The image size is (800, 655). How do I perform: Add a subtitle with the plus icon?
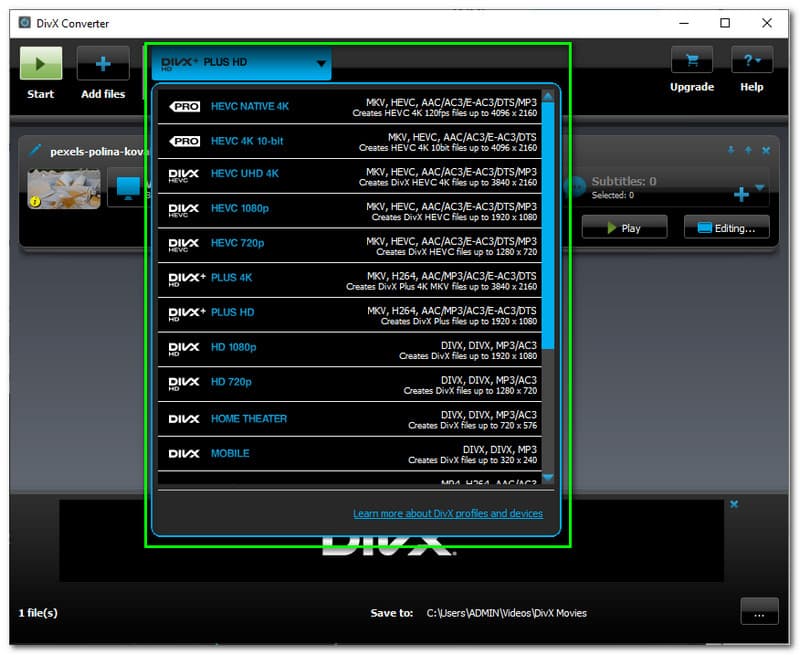click(741, 194)
